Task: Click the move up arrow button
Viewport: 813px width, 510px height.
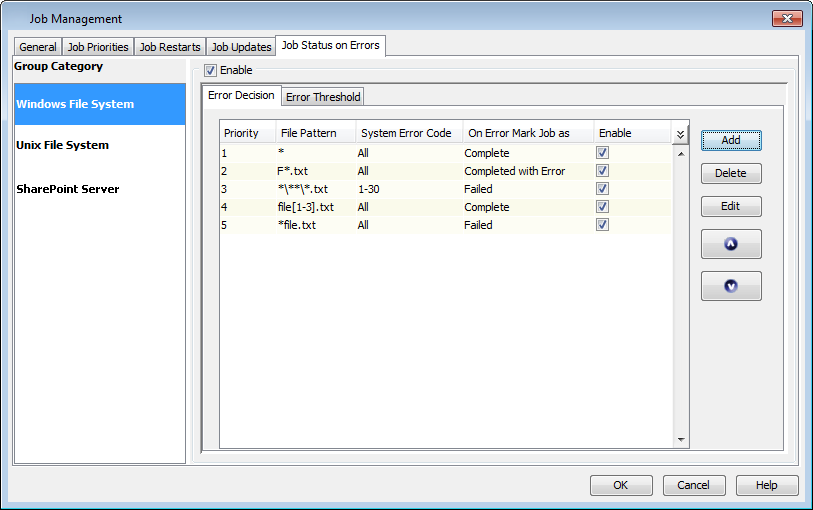Action: [x=731, y=244]
